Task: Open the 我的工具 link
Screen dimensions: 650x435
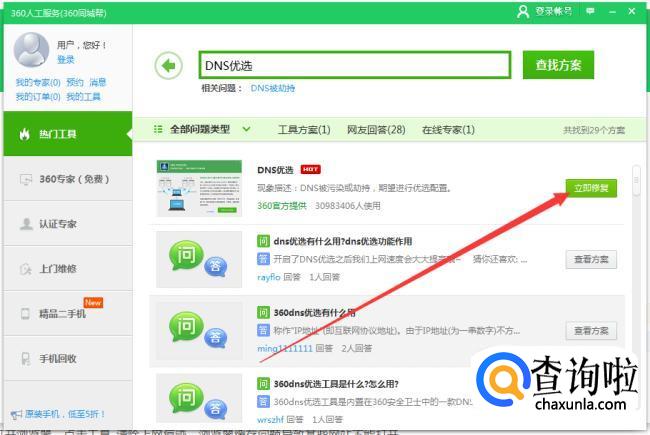Action: [83, 97]
